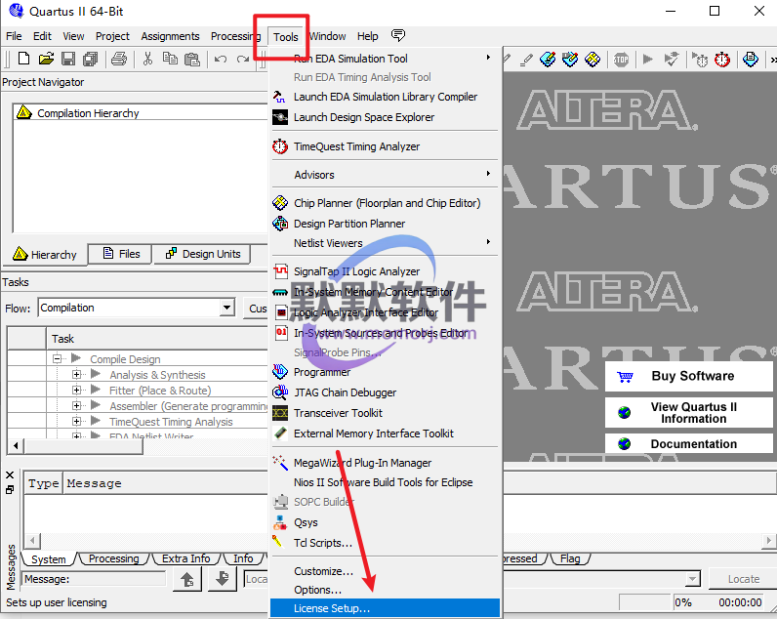Click the Save toolbar icon
The width and height of the screenshot is (777, 619).
(x=68, y=59)
